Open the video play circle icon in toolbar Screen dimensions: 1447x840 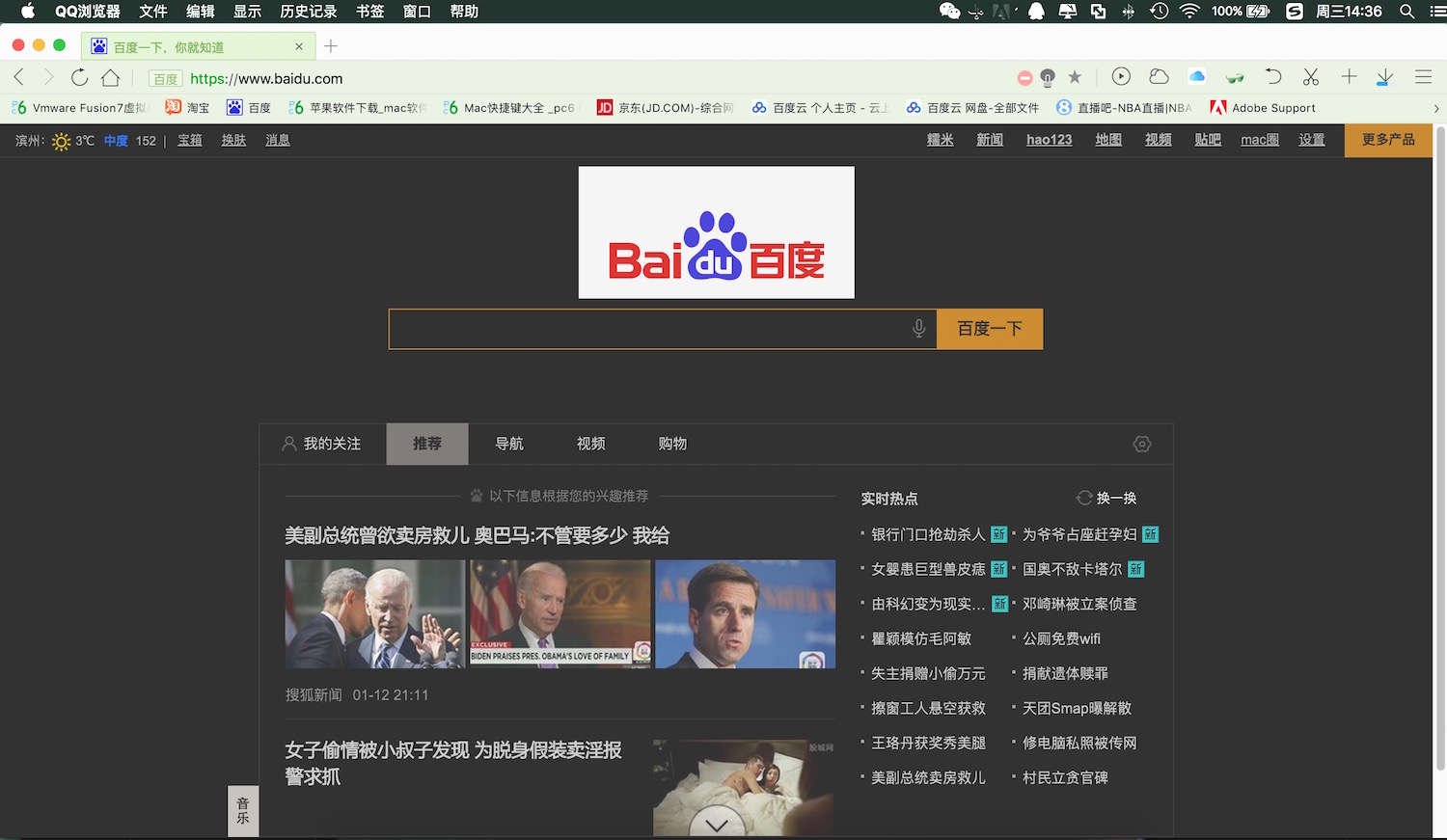1121,76
